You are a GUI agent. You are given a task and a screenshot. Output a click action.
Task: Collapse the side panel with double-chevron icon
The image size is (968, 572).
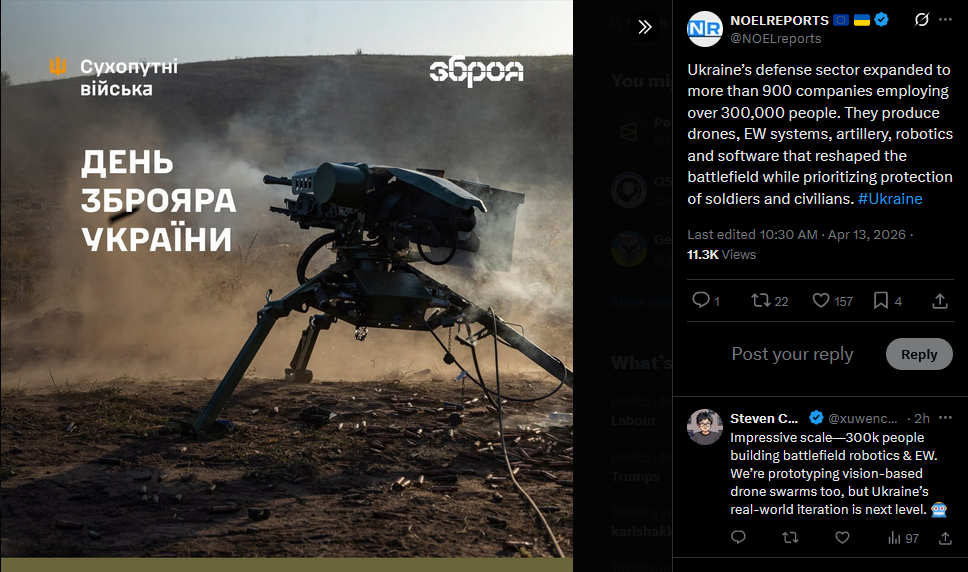tap(645, 27)
